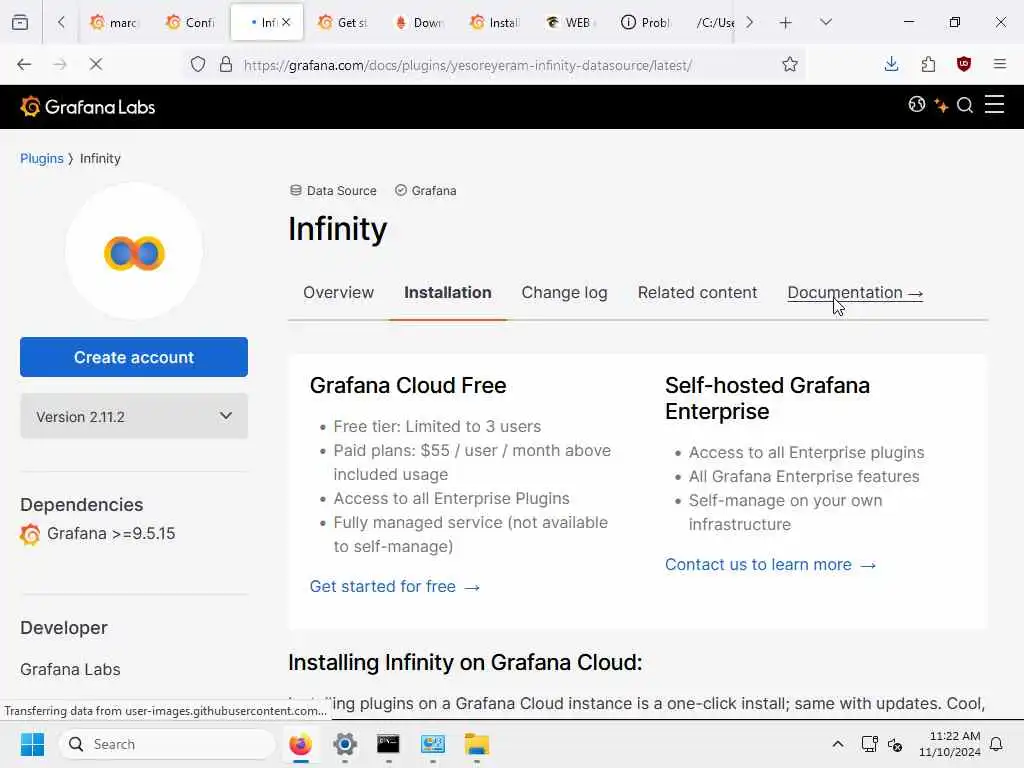Open the Windows Start menu
Screen dimensions: 1024x768
pyautogui.click(x=32, y=744)
